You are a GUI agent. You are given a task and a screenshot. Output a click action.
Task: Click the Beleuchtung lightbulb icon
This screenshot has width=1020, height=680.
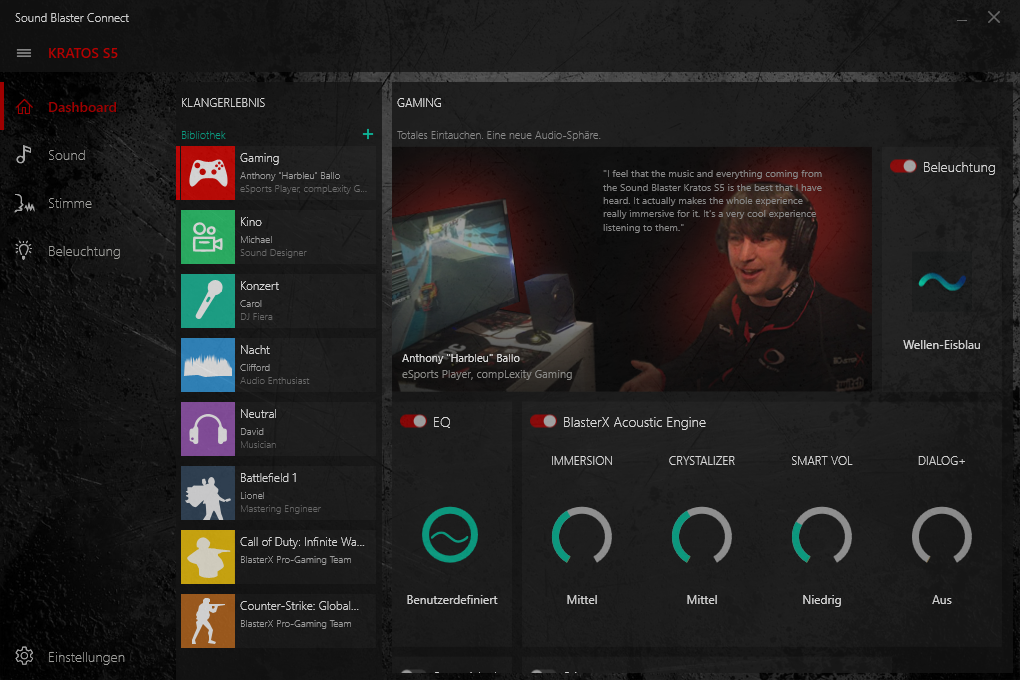24,251
